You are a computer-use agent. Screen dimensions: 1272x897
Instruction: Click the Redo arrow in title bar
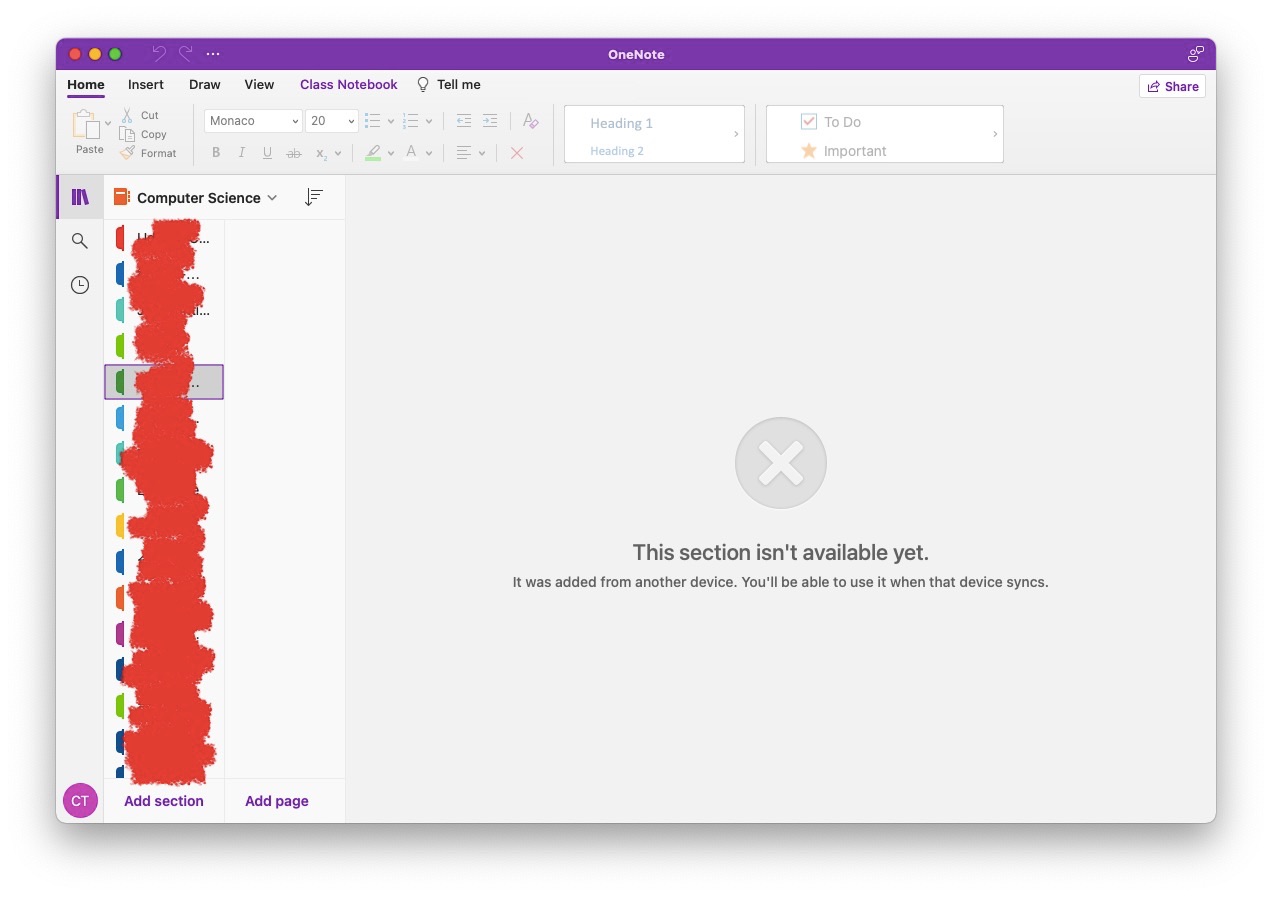click(x=186, y=54)
